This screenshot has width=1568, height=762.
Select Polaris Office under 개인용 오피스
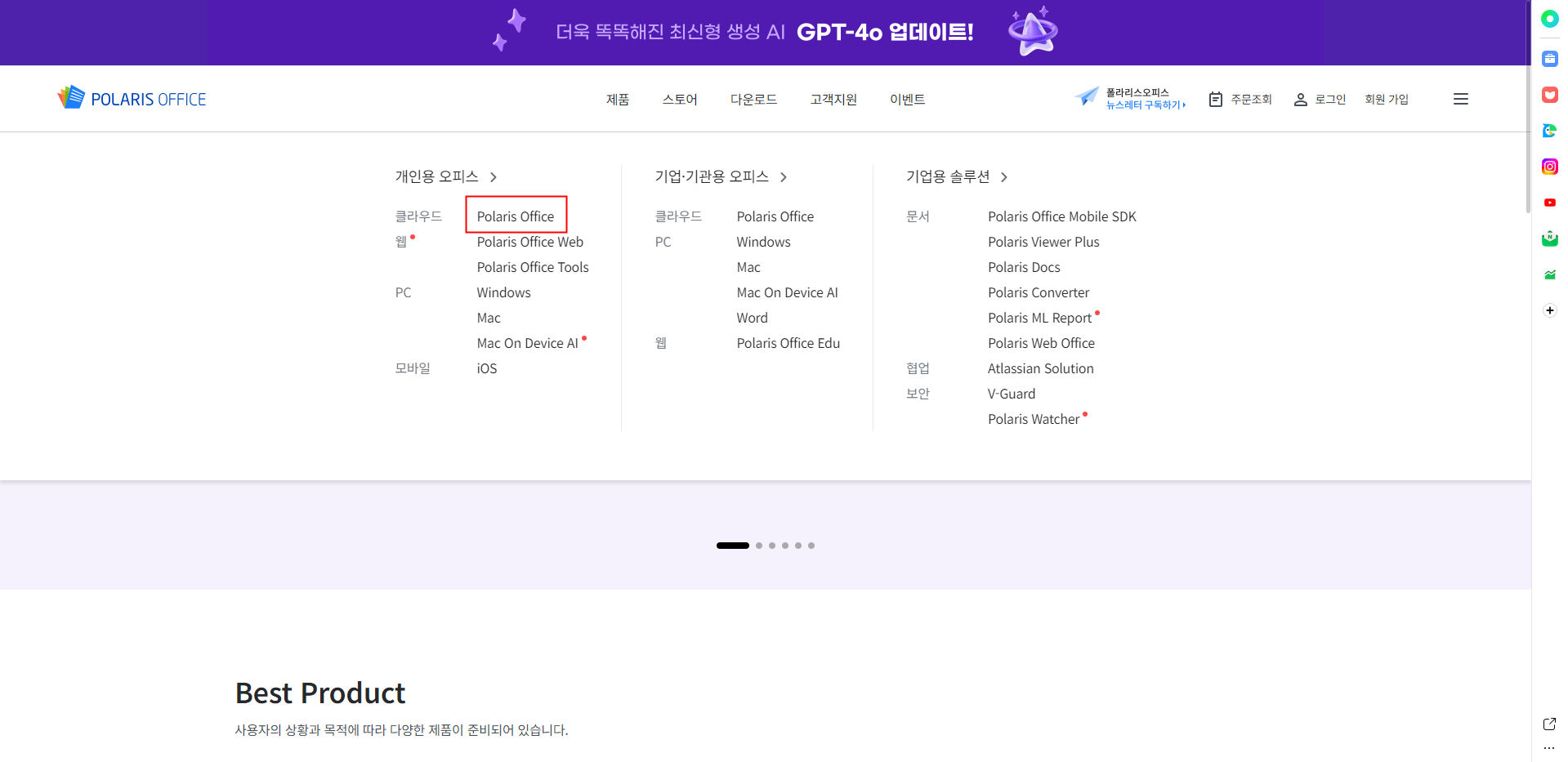click(516, 216)
